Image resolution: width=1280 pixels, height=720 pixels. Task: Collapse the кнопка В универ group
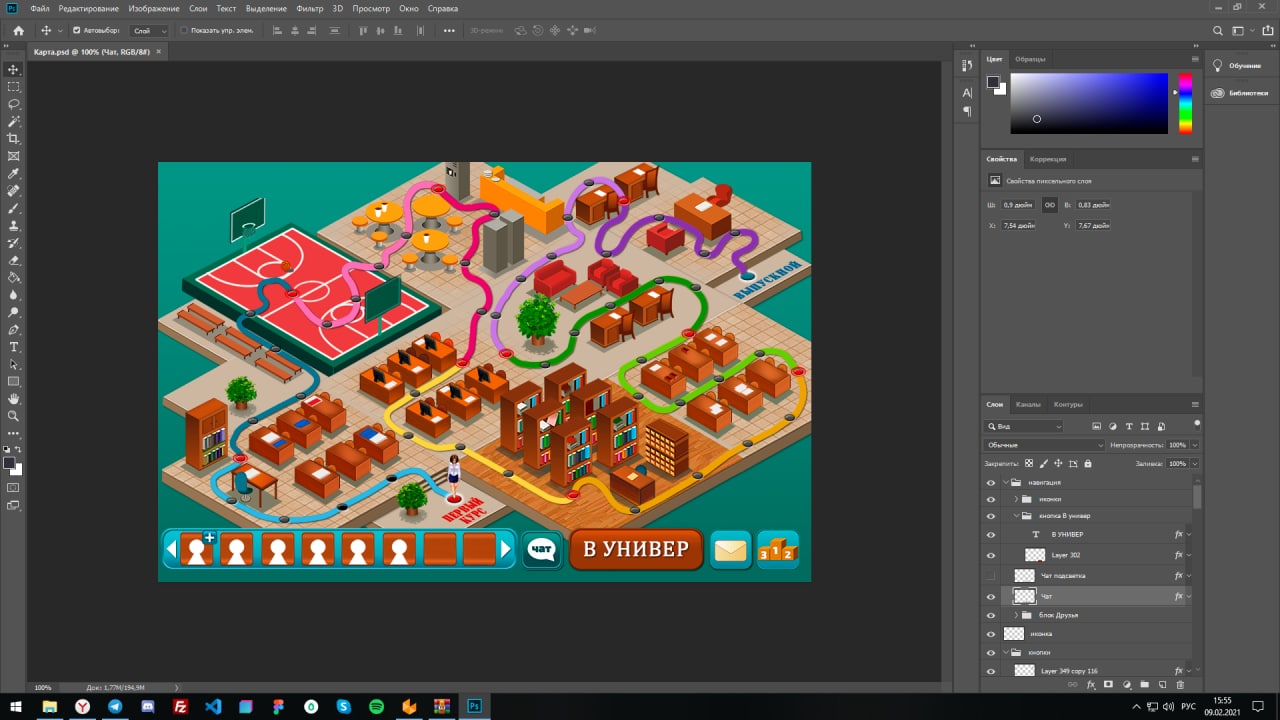(x=1016, y=516)
